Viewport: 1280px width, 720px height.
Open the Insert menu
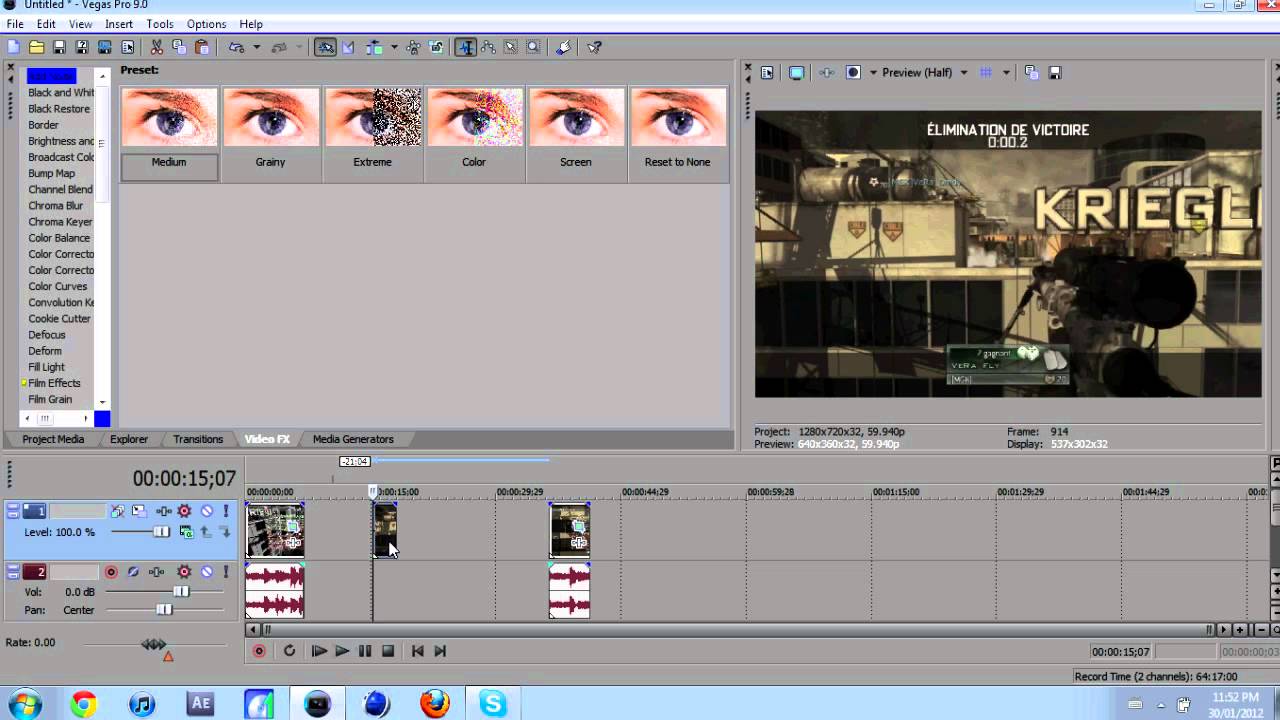(119, 24)
